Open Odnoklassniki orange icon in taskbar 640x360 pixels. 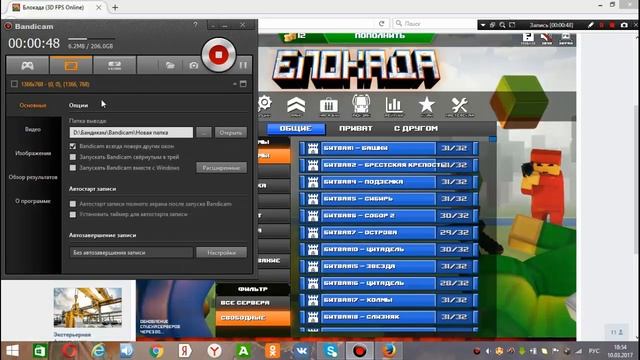click(272, 351)
